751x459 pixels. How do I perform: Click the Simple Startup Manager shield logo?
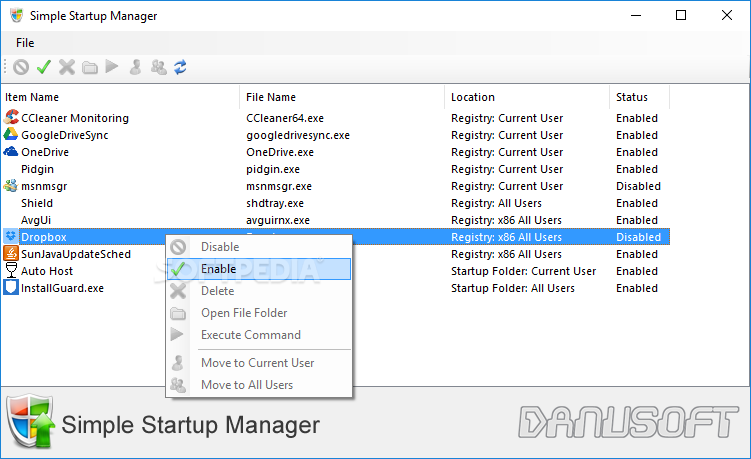31,421
